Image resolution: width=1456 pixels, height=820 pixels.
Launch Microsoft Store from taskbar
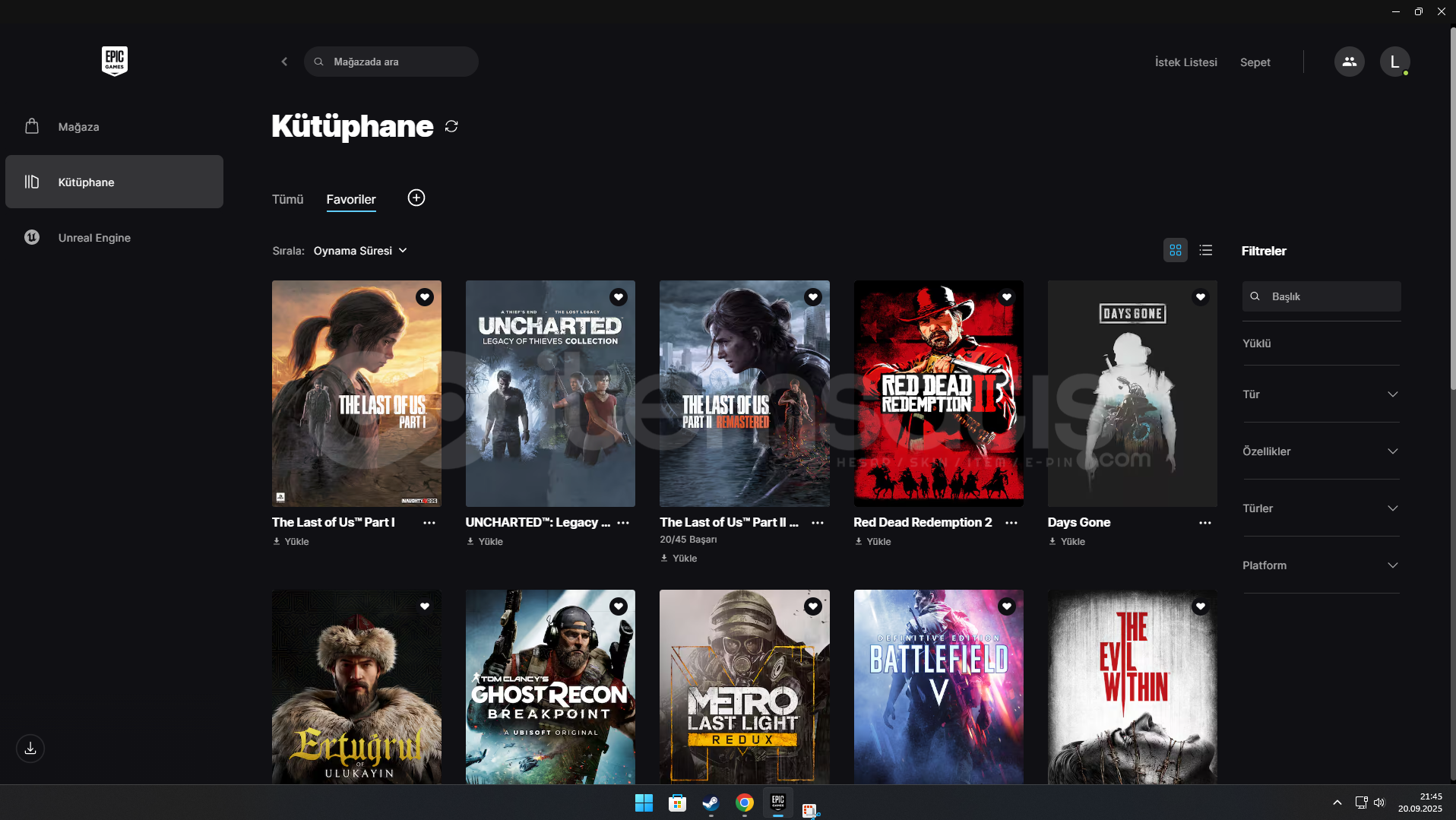pyautogui.click(x=677, y=803)
